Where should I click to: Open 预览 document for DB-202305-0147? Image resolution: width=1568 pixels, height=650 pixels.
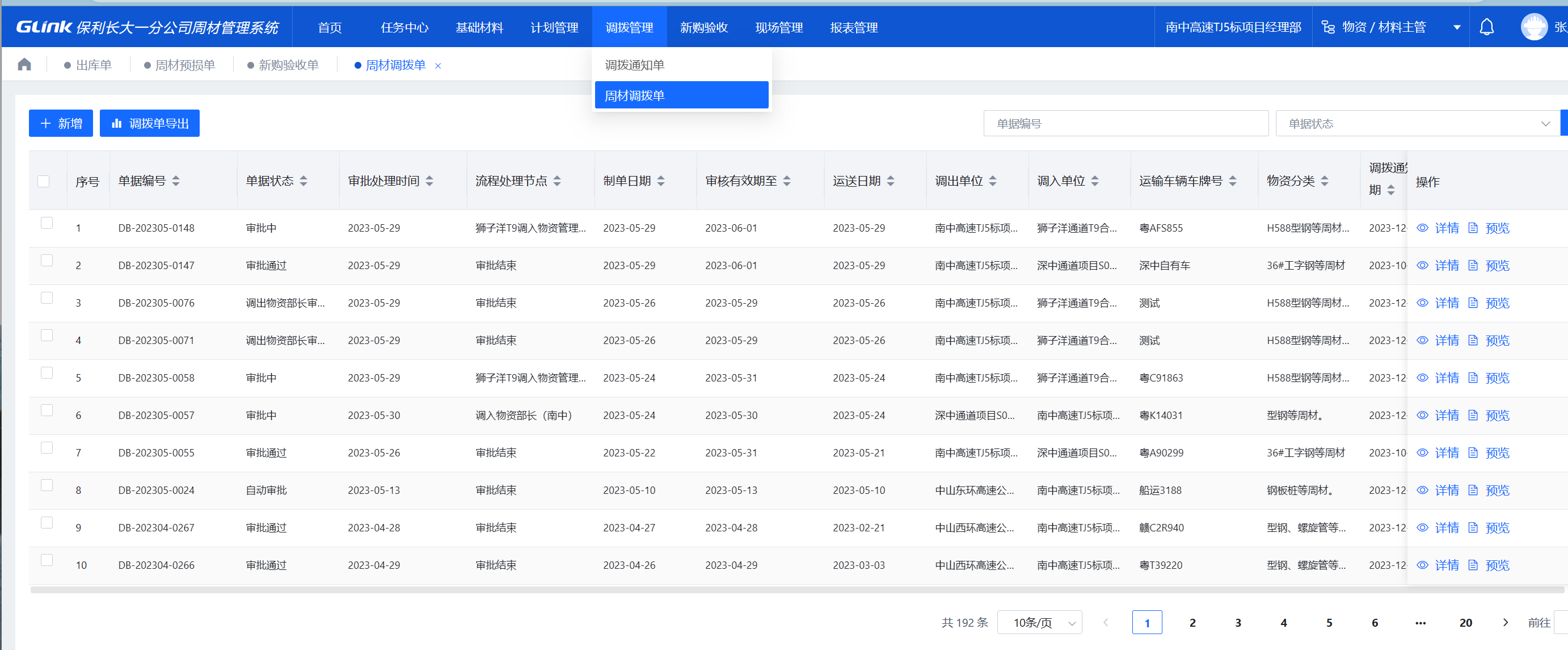click(x=1489, y=266)
